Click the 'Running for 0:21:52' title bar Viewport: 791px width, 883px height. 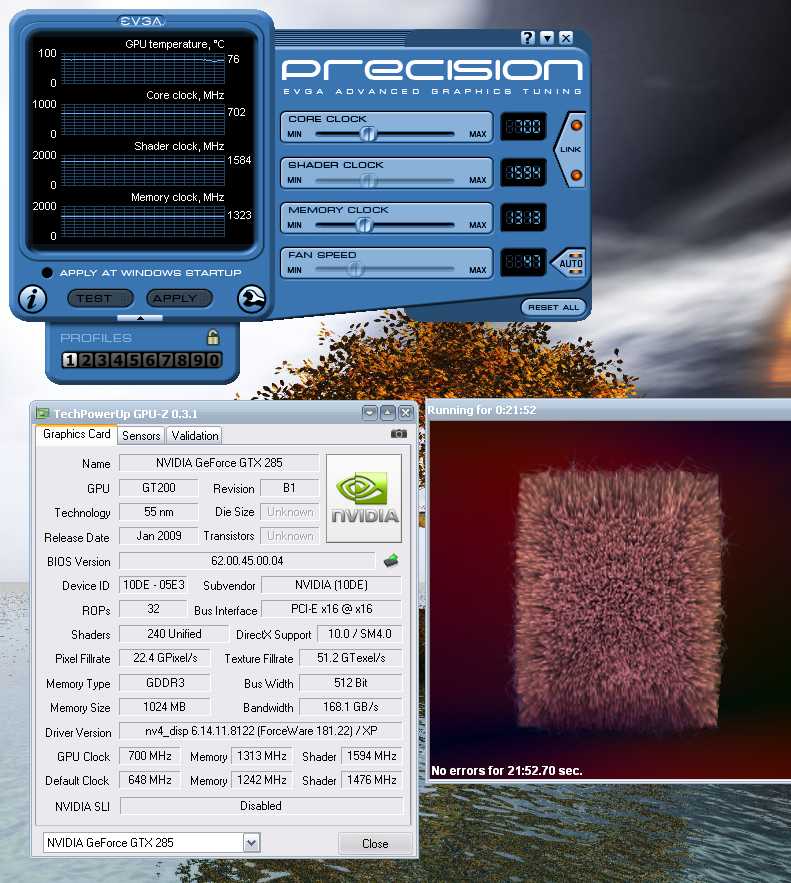(609, 410)
